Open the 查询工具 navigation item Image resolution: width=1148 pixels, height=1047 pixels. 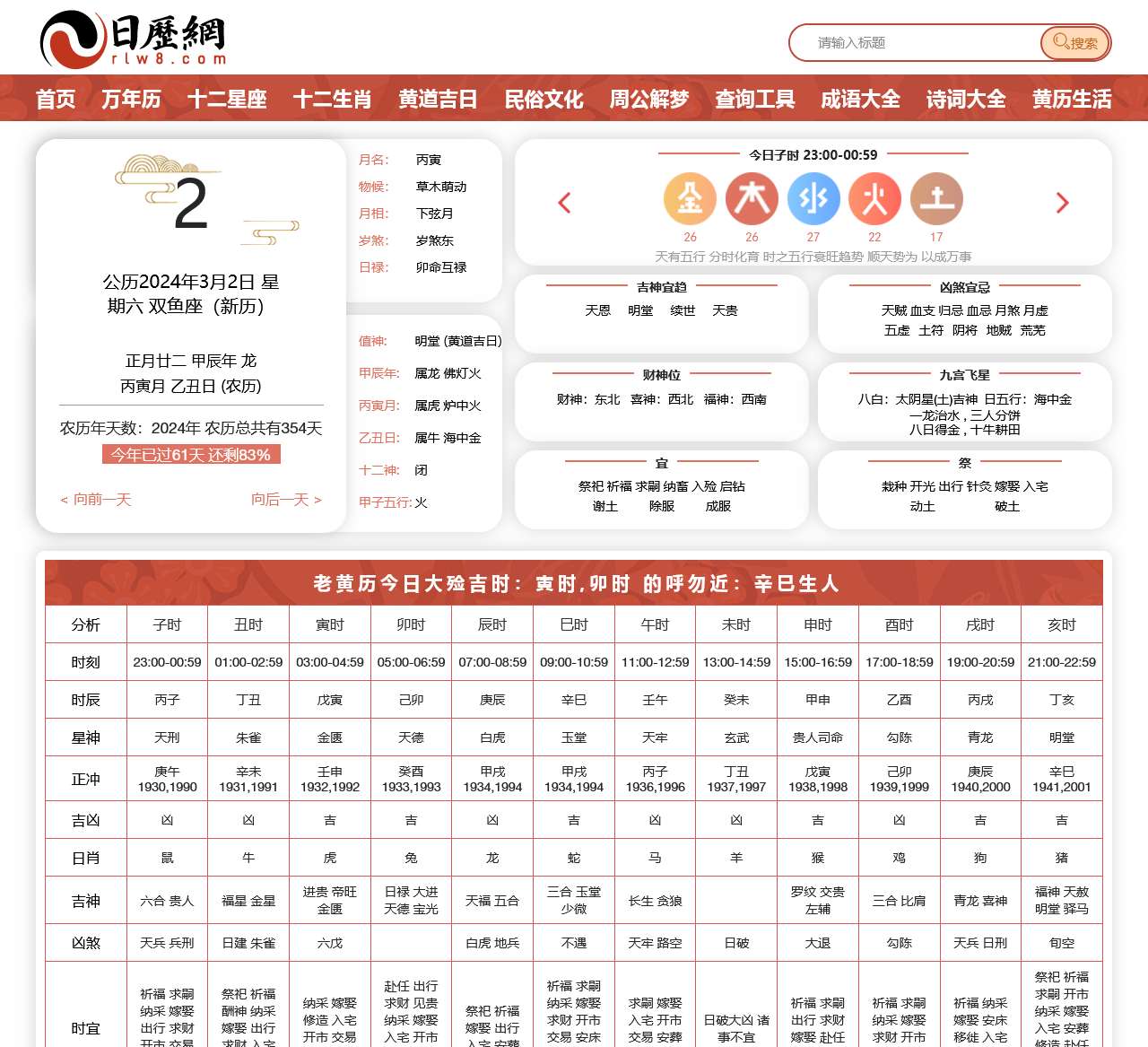[754, 100]
